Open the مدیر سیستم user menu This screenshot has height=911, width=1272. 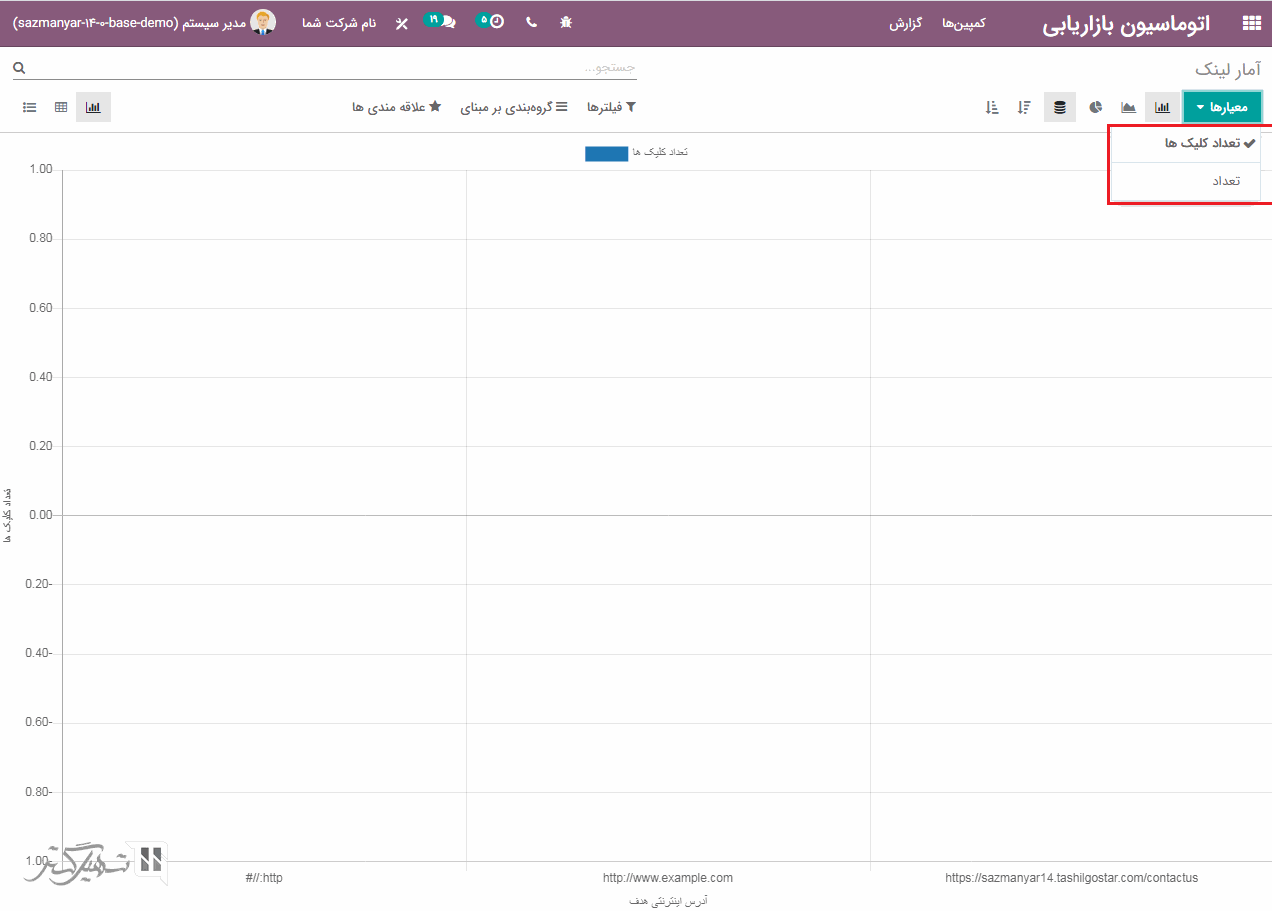click(x=144, y=22)
